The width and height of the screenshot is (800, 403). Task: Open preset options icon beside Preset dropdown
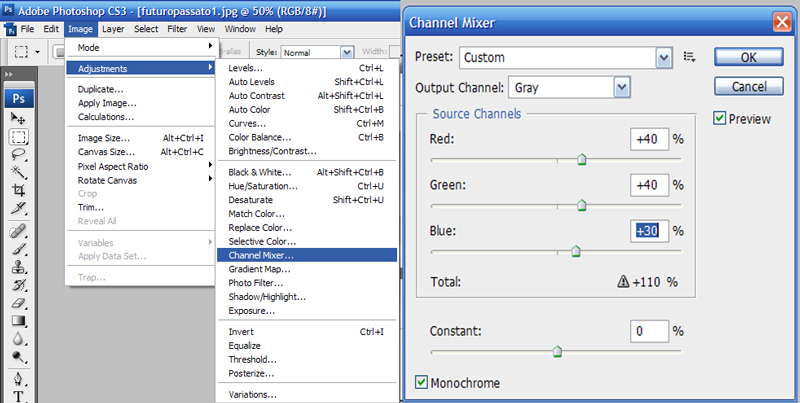pos(689,58)
